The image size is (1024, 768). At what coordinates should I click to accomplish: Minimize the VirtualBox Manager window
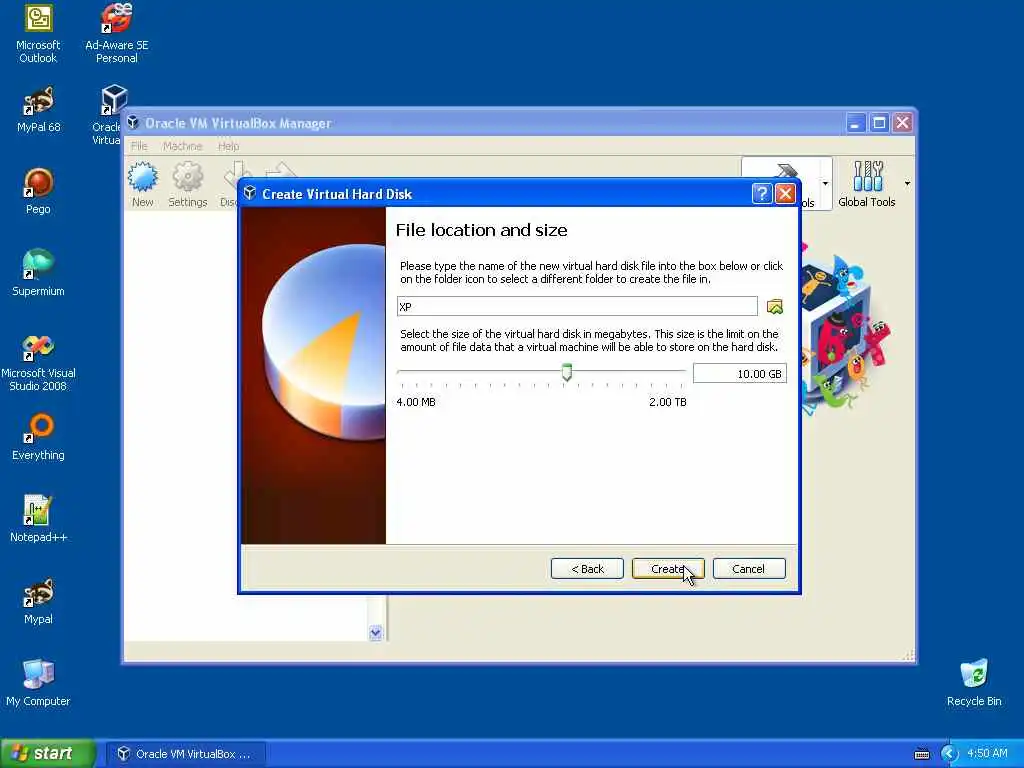pyautogui.click(x=855, y=123)
